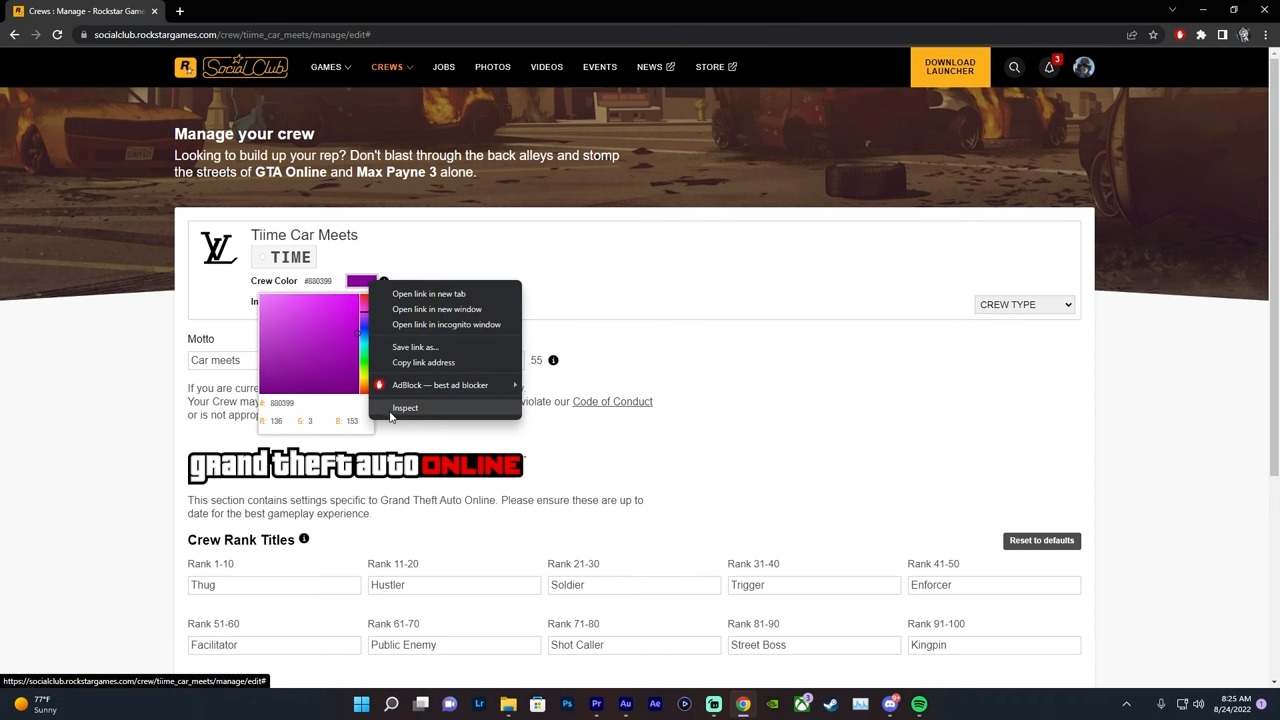The image size is (1280, 720).
Task: Open Chrome three-dot menu
Action: [x=1265, y=35]
